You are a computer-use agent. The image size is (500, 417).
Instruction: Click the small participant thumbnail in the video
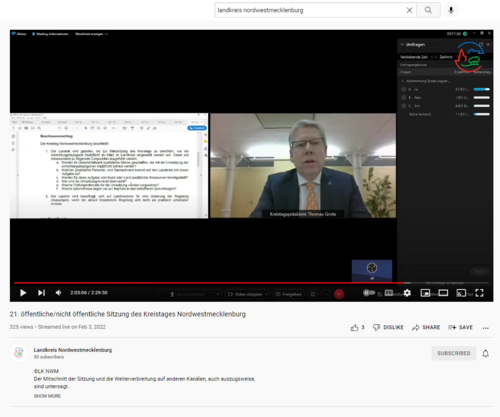(x=372, y=270)
